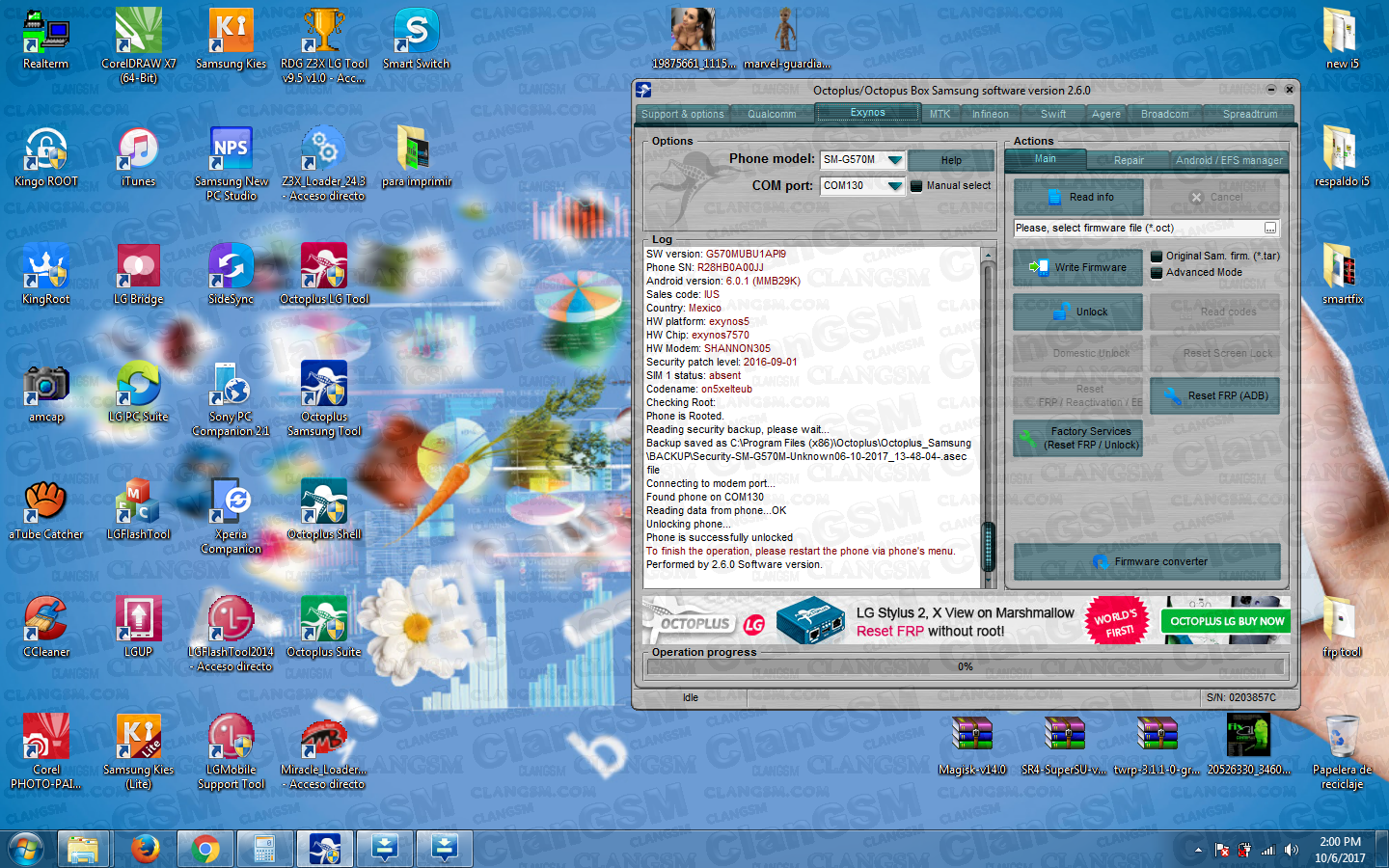
Task: Show hidden system tray icons arrow
Action: [x=1198, y=850]
